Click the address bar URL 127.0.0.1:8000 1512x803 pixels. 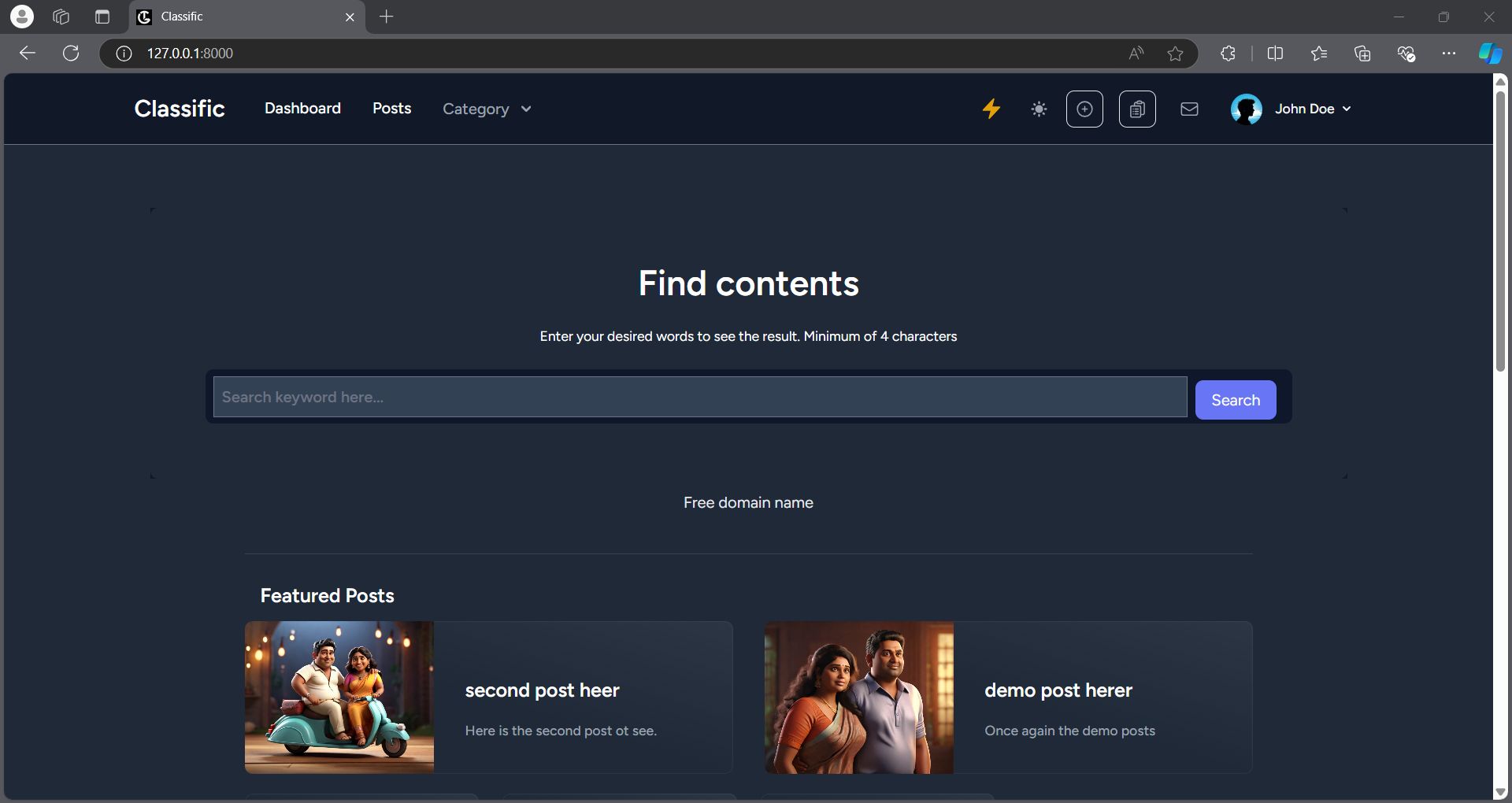click(190, 54)
